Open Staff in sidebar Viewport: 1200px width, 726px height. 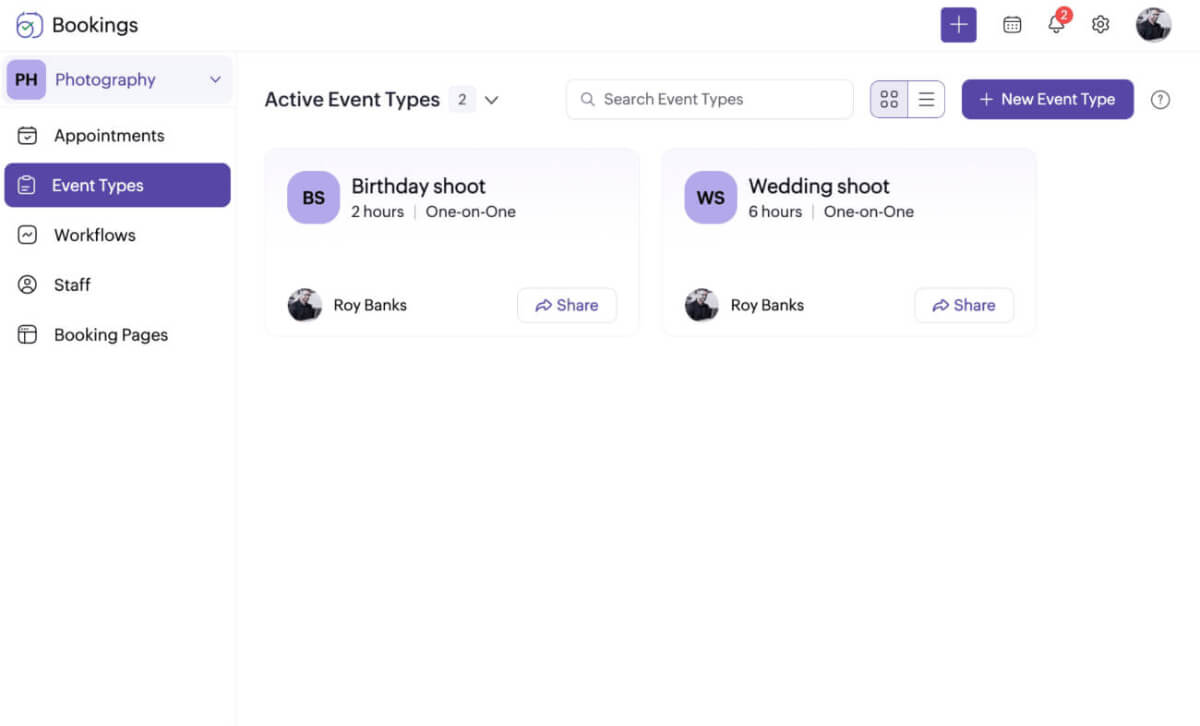pyautogui.click(x=72, y=285)
